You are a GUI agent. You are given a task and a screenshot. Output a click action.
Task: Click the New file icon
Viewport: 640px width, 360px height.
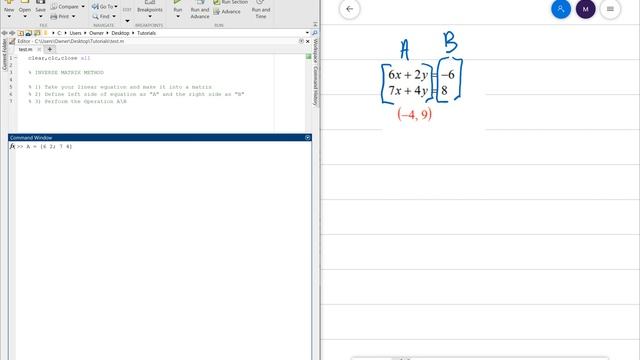(9, 2)
